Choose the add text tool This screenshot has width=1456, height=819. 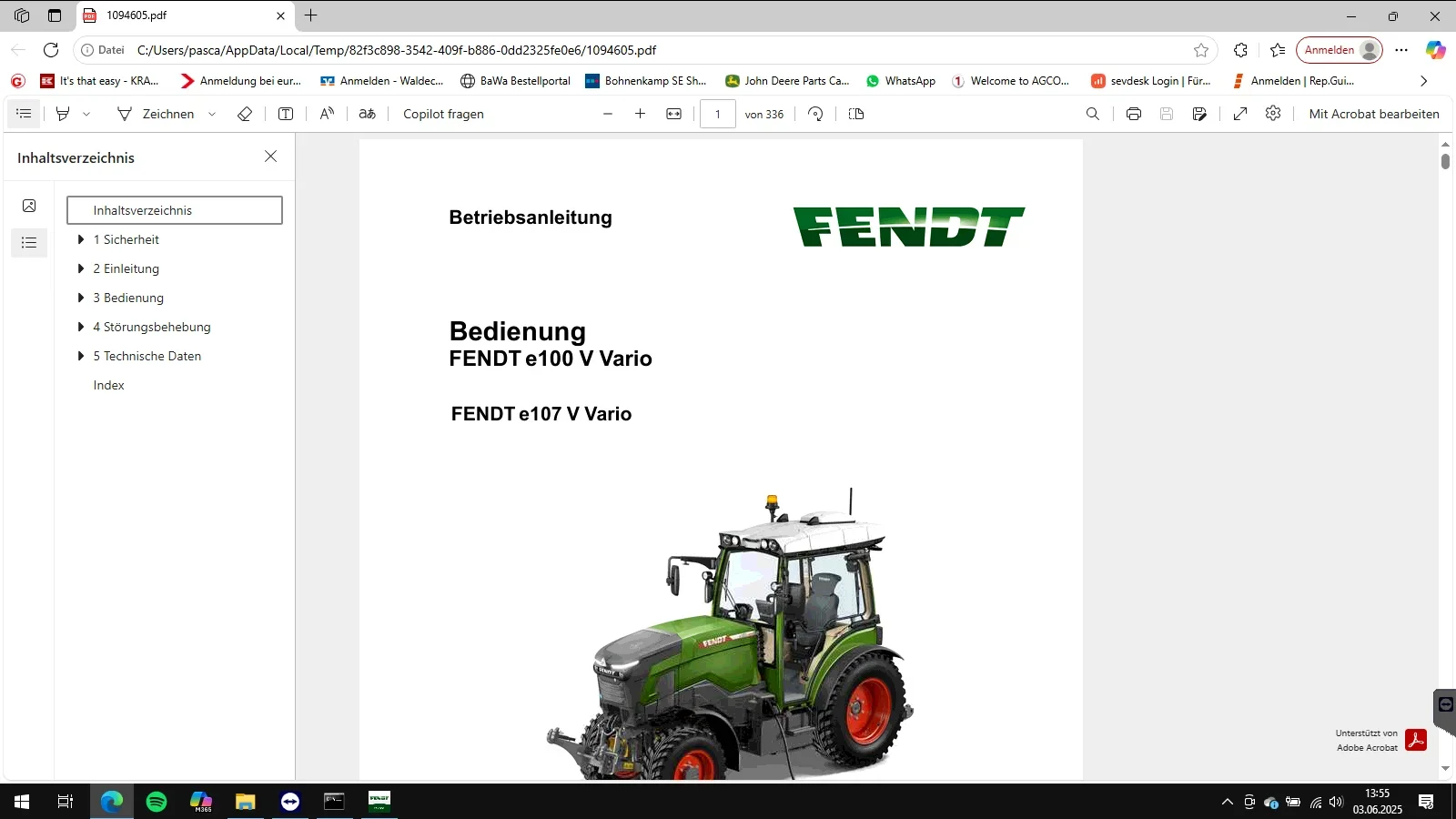tap(286, 114)
